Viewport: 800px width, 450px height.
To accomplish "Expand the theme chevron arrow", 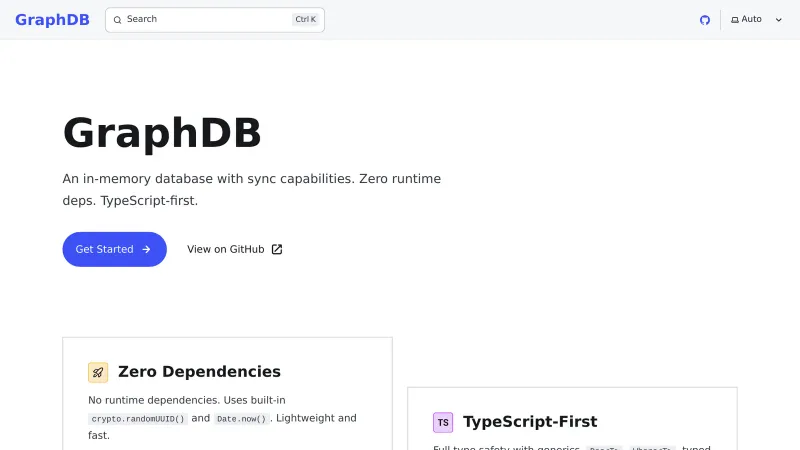I will coord(779,20).
